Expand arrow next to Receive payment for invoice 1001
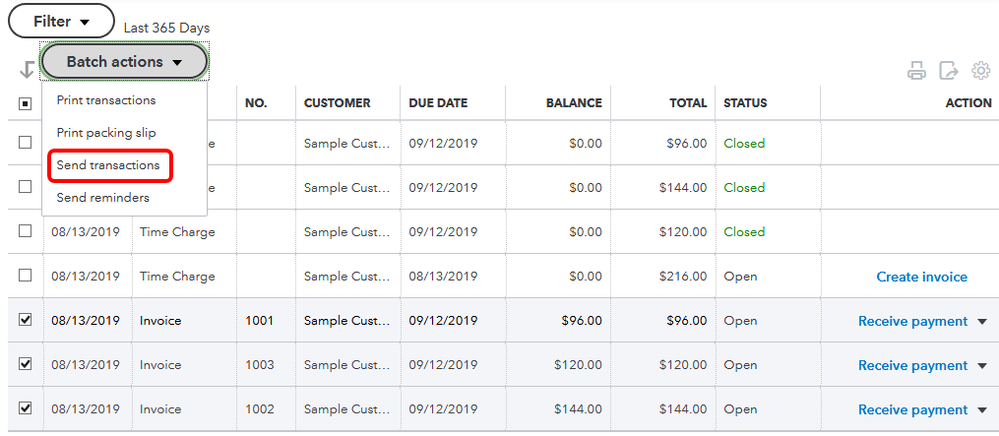The width and height of the screenshot is (999, 436). pos(982,322)
